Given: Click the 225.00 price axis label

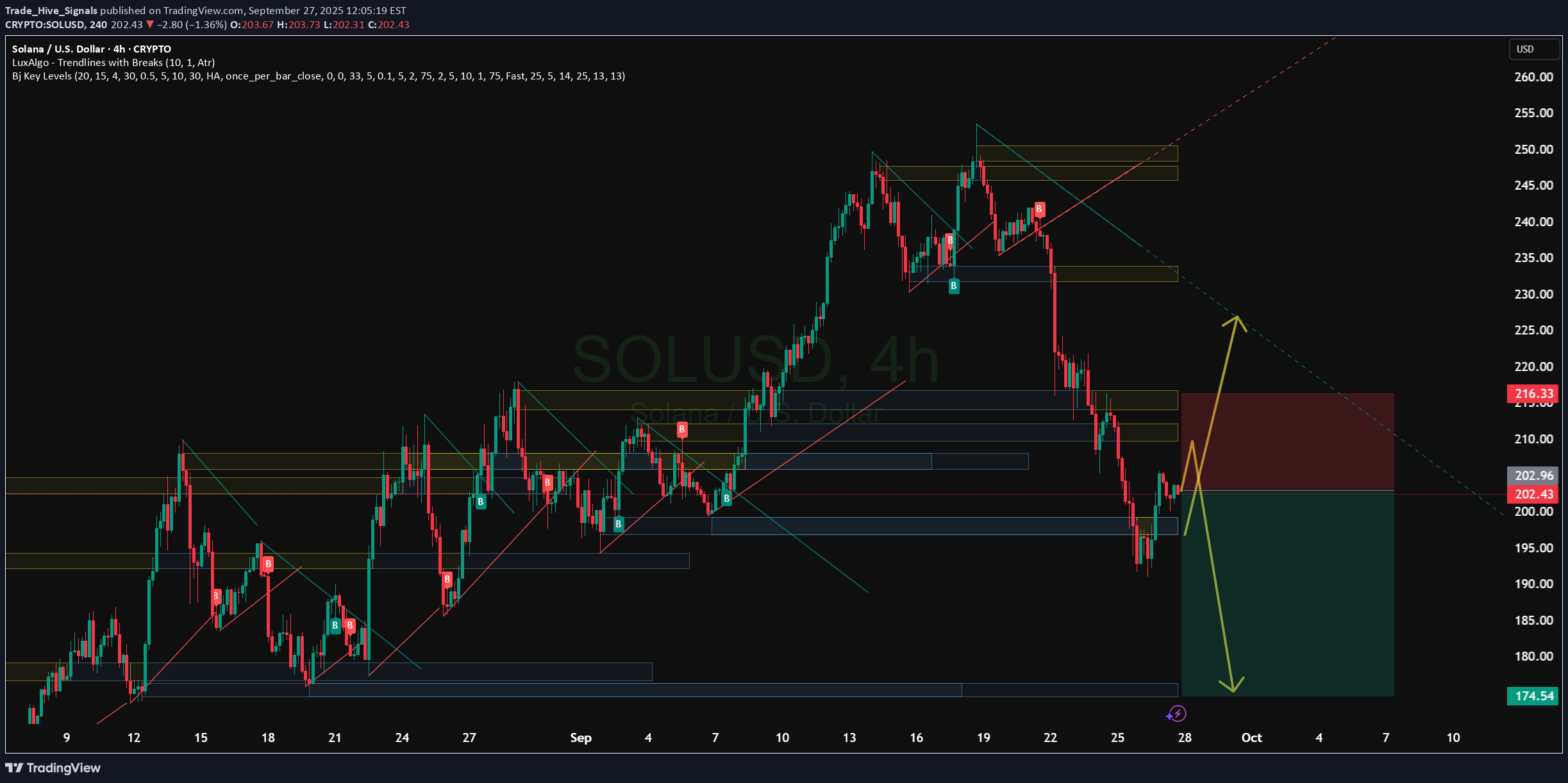Looking at the screenshot, I should (1533, 330).
